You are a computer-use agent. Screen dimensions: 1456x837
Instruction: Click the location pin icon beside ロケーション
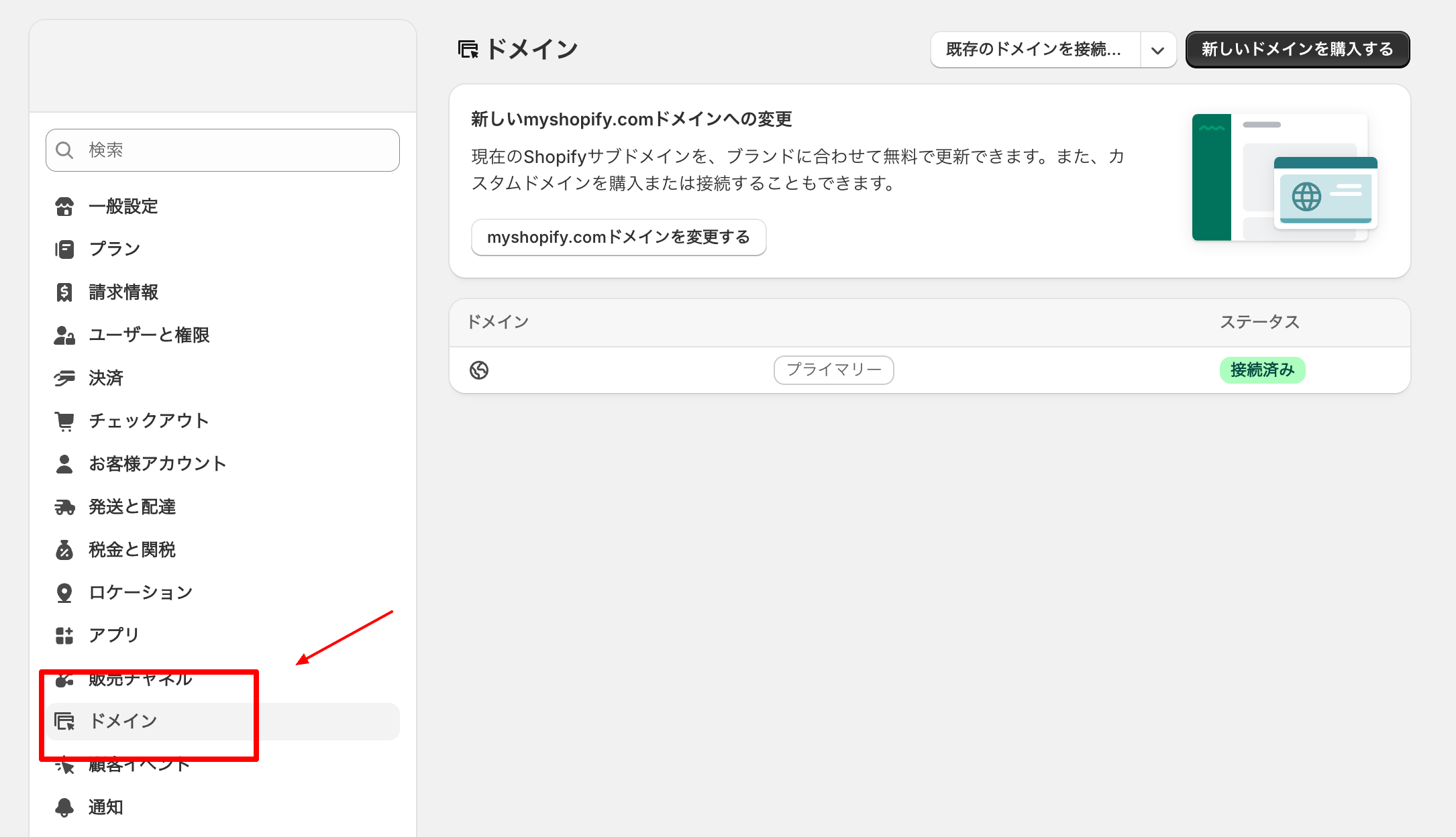pyautogui.click(x=64, y=593)
